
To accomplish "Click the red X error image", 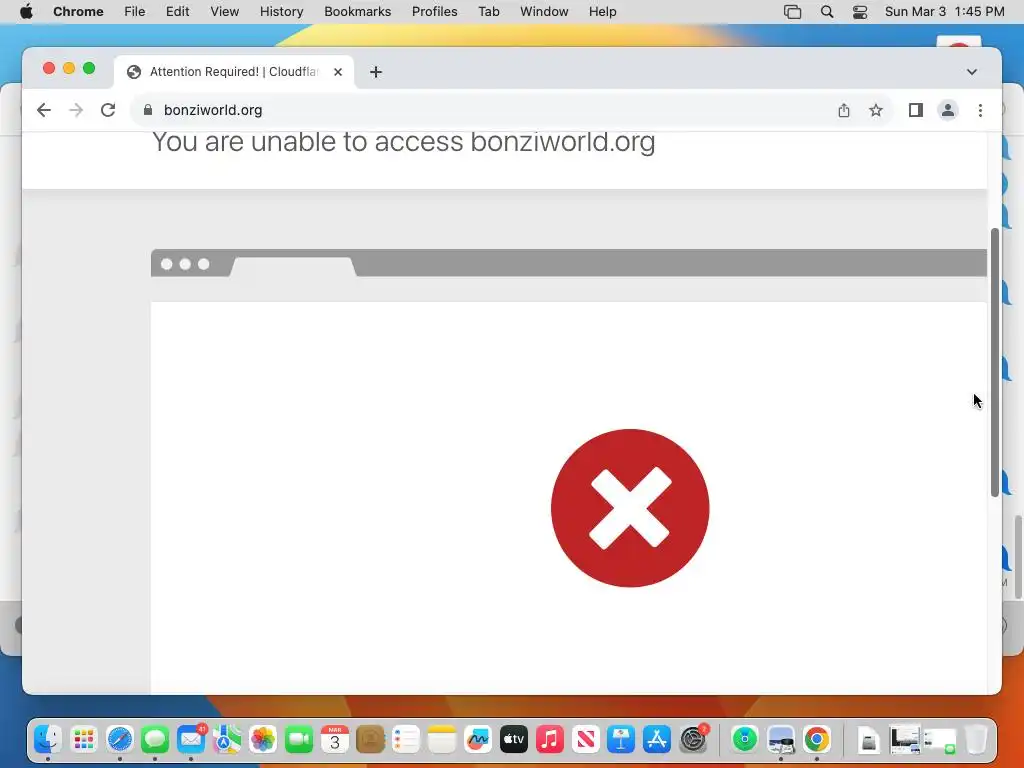I will pyautogui.click(x=630, y=508).
